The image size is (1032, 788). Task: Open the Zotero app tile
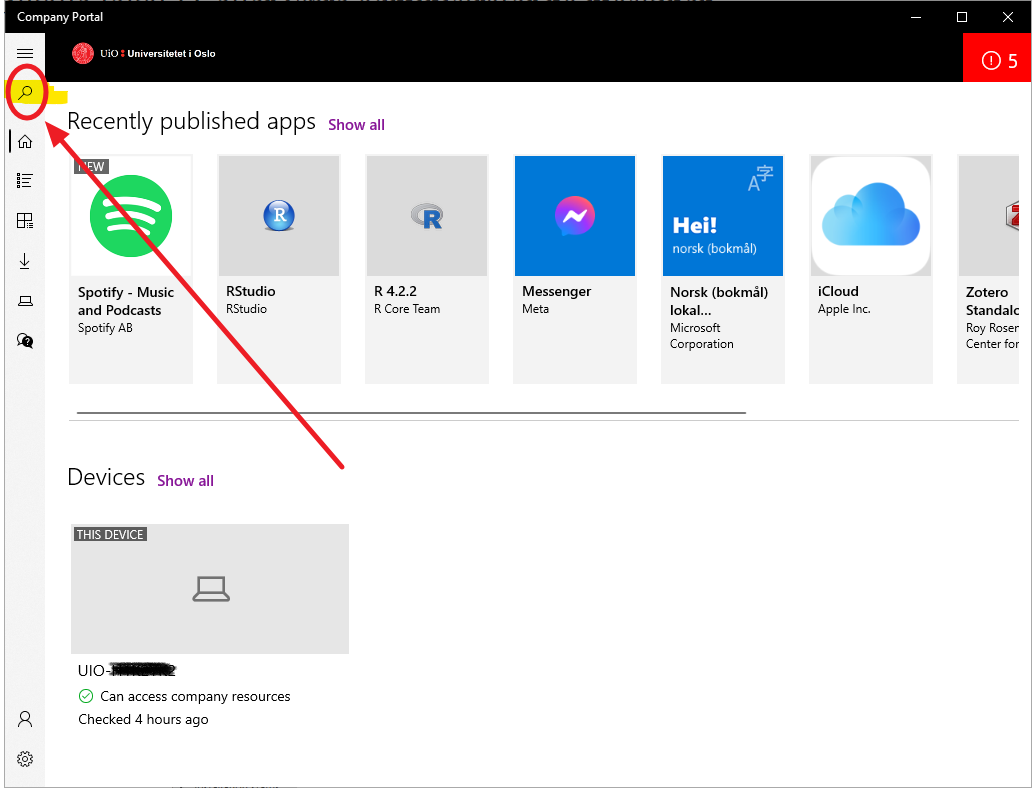988,269
